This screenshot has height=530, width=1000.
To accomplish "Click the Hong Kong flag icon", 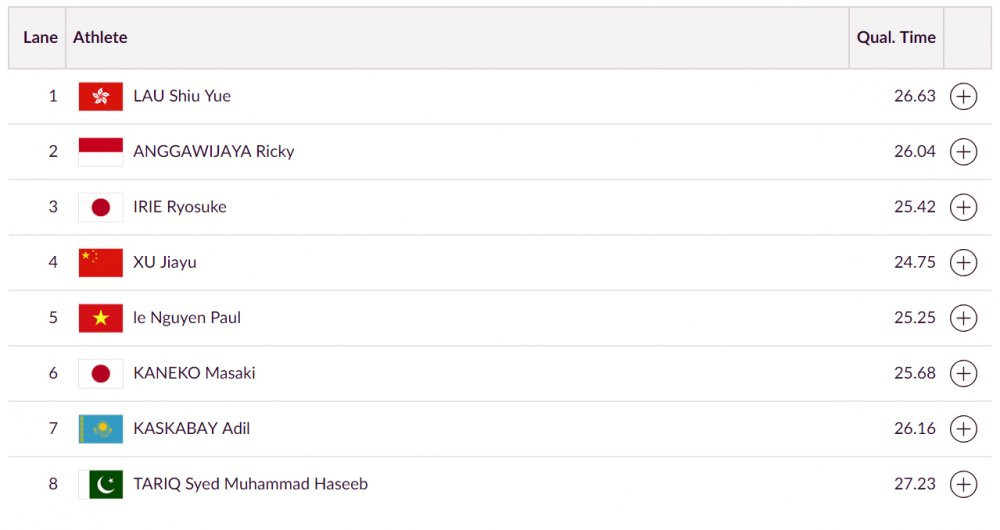I will tap(101, 96).
